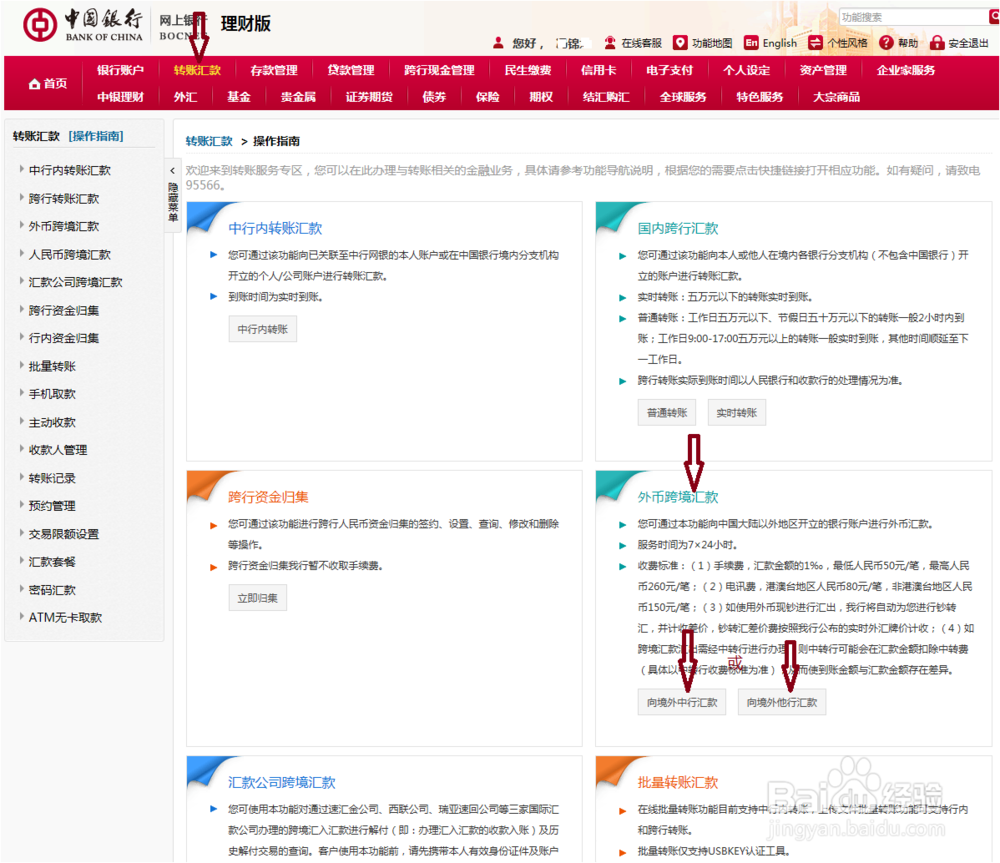Expand 人民币跨境汇款 sidebar item
The image size is (1000, 863).
point(70,254)
